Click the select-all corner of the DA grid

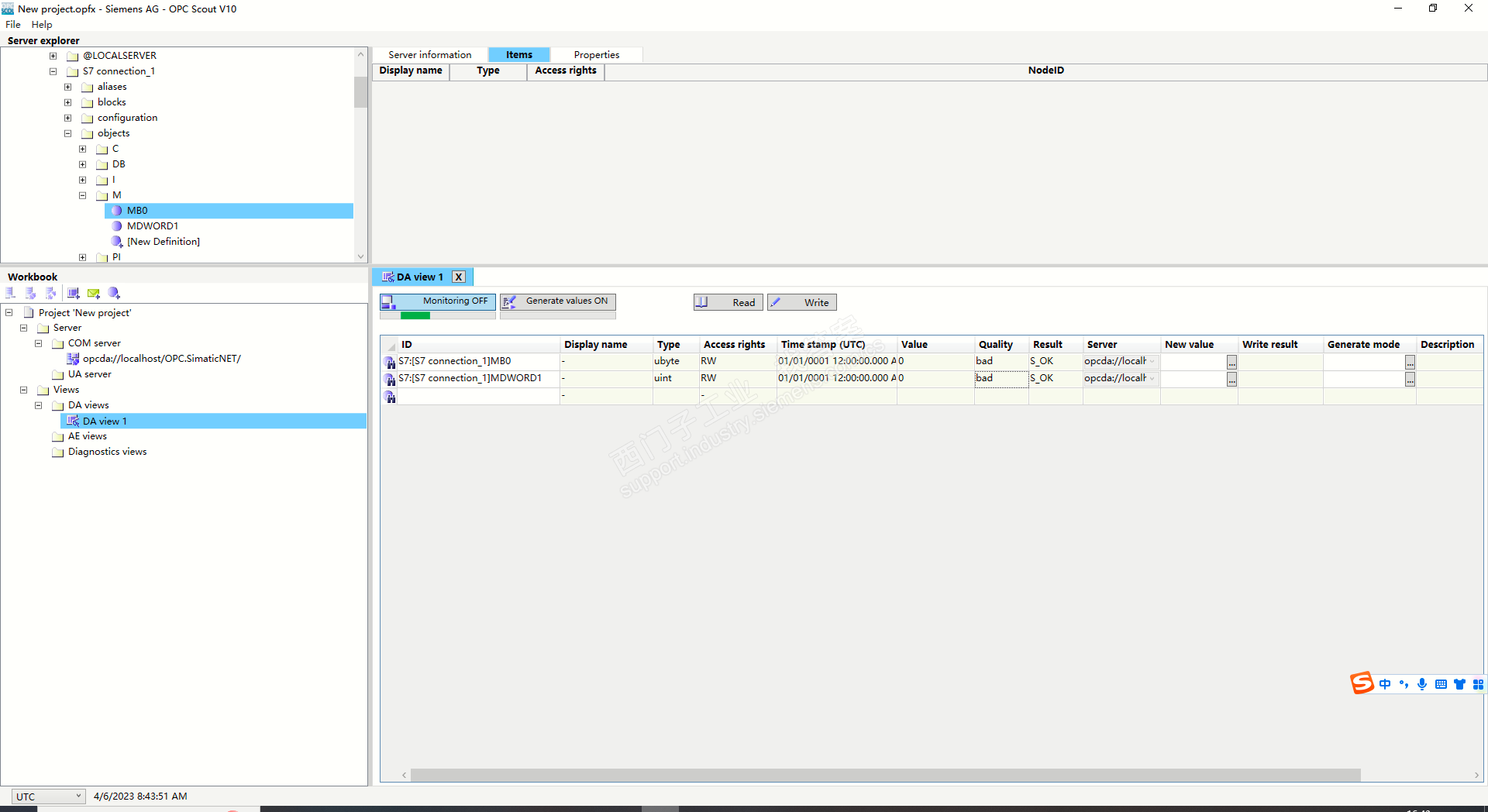point(390,345)
